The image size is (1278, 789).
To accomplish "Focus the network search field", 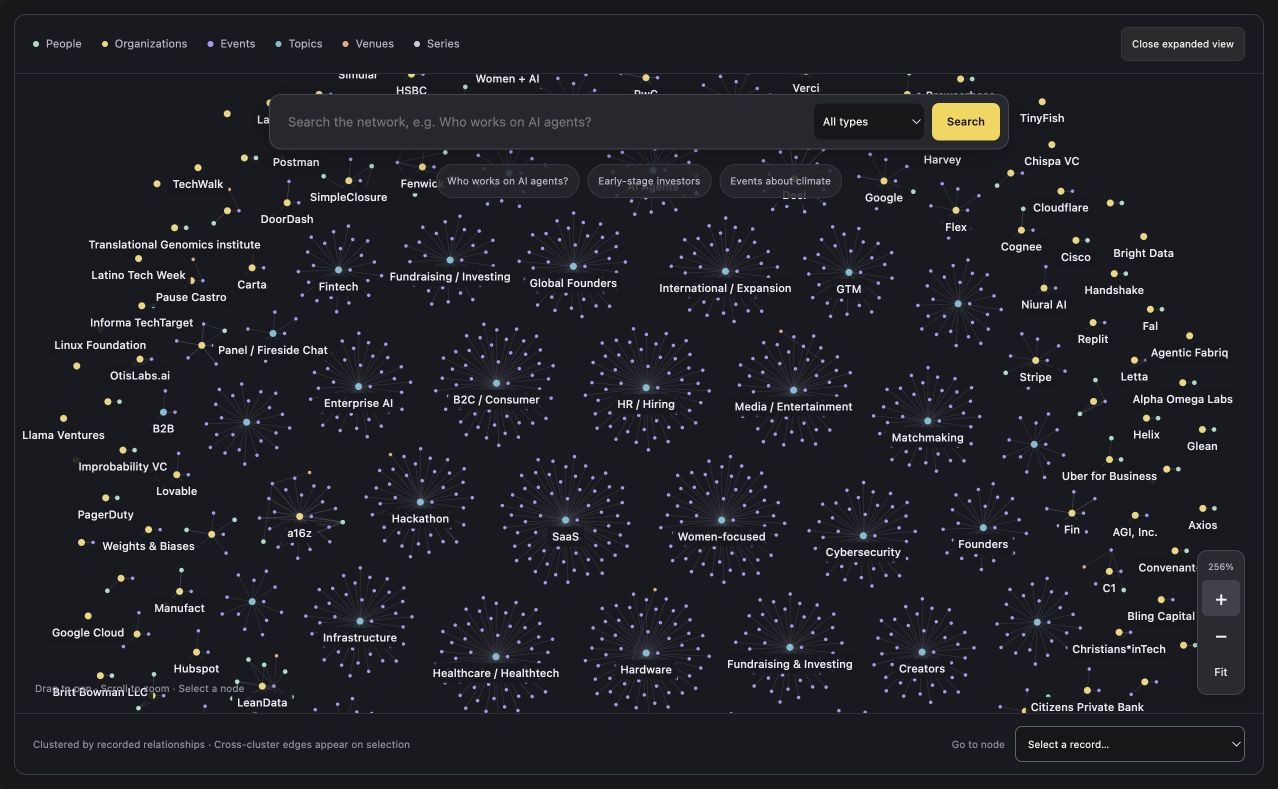I will point(545,122).
